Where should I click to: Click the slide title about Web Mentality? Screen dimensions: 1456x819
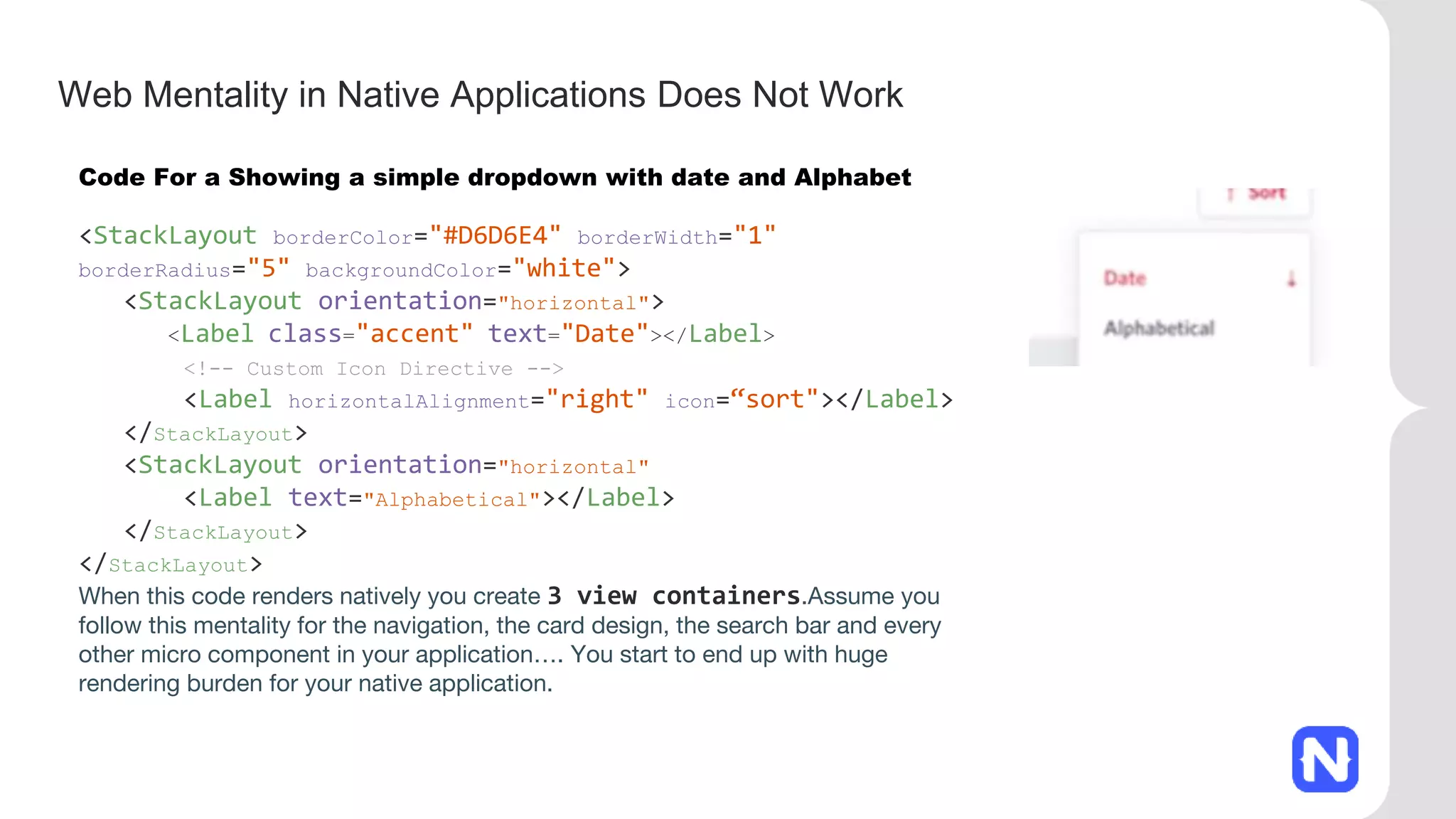click(480, 95)
